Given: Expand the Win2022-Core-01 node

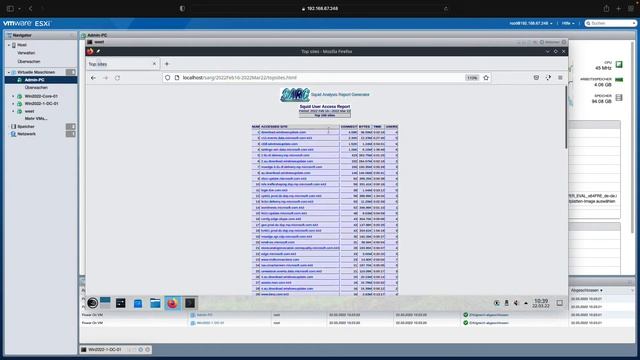Looking at the screenshot, I should (x=13, y=96).
